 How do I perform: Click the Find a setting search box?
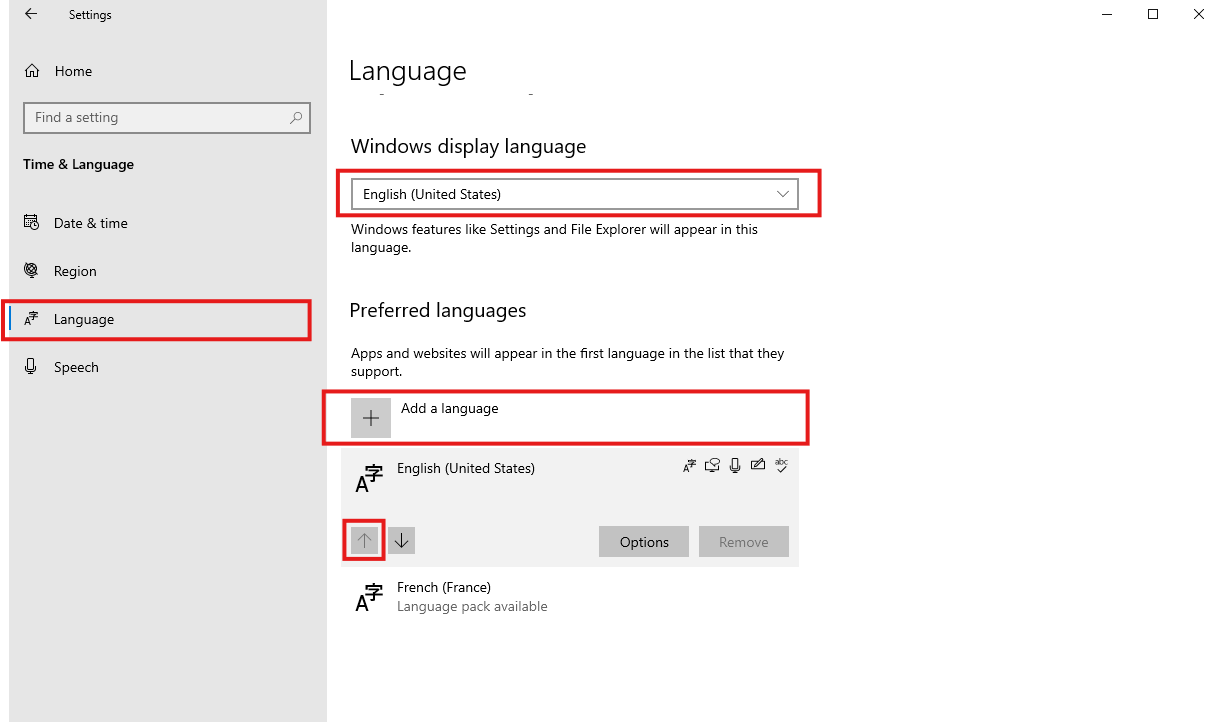(155, 118)
